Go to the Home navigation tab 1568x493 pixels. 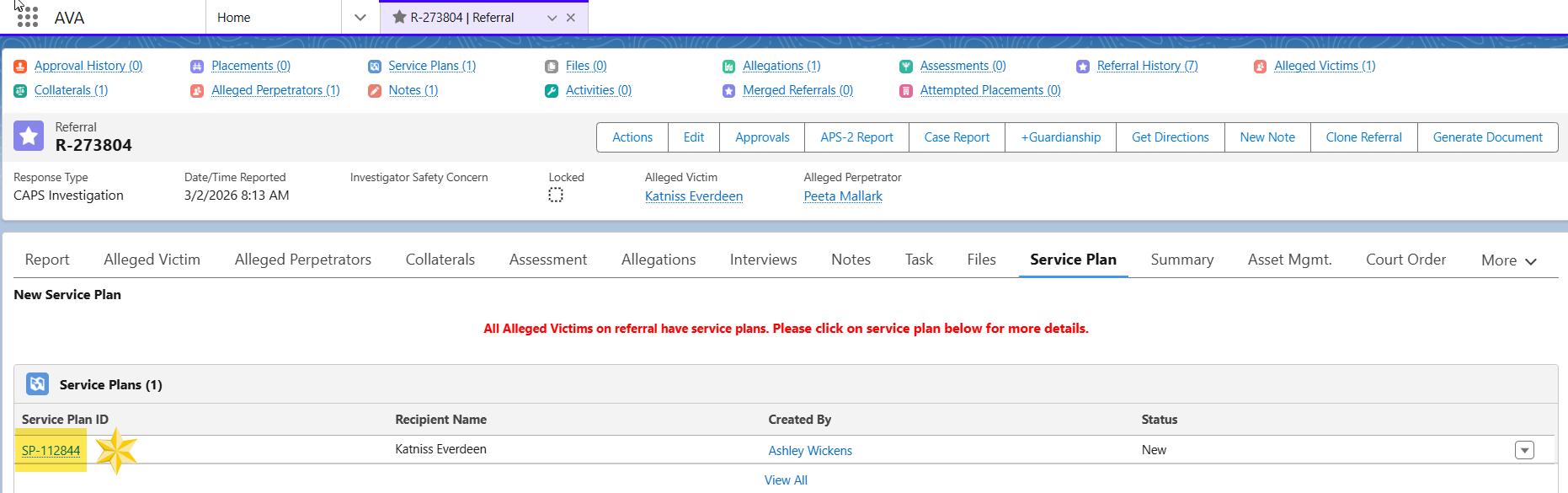click(x=234, y=17)
